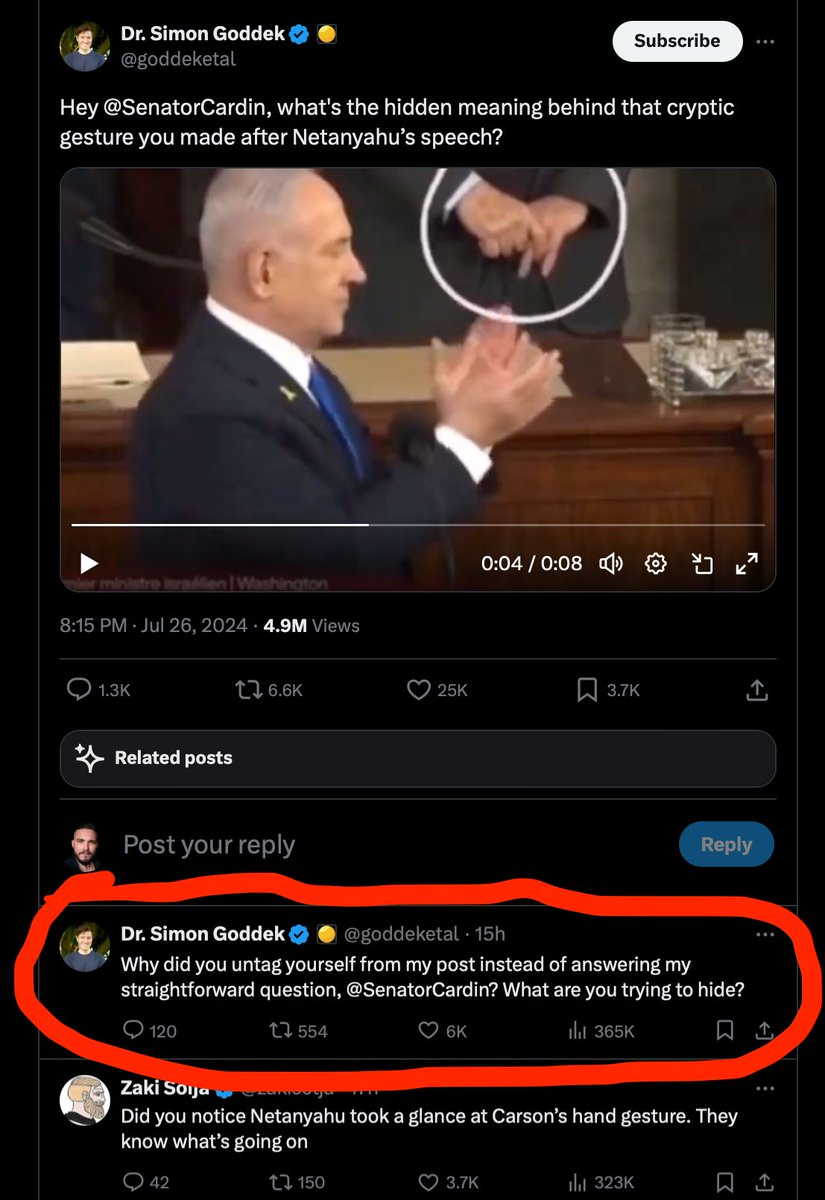Toggle picture-in-picture for the video
Image resolution: width=825 pixels, height=1200 pixels.
[702, 563]
